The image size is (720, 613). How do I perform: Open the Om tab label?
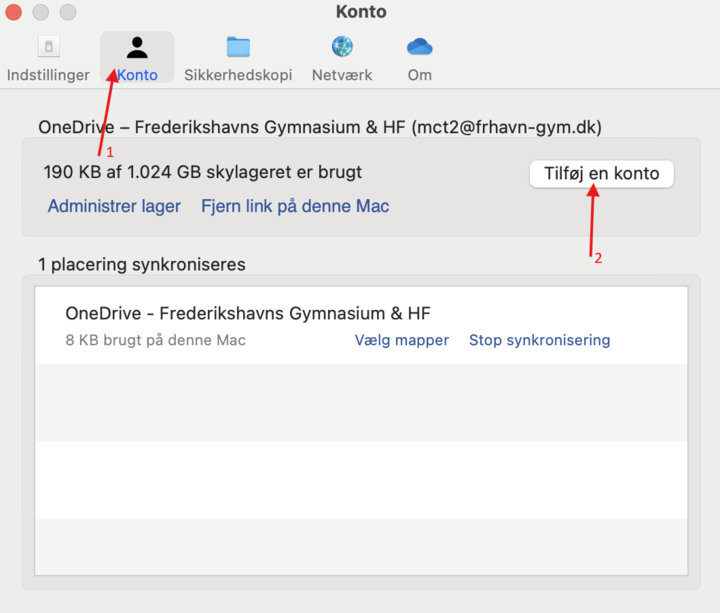point(419,75)
